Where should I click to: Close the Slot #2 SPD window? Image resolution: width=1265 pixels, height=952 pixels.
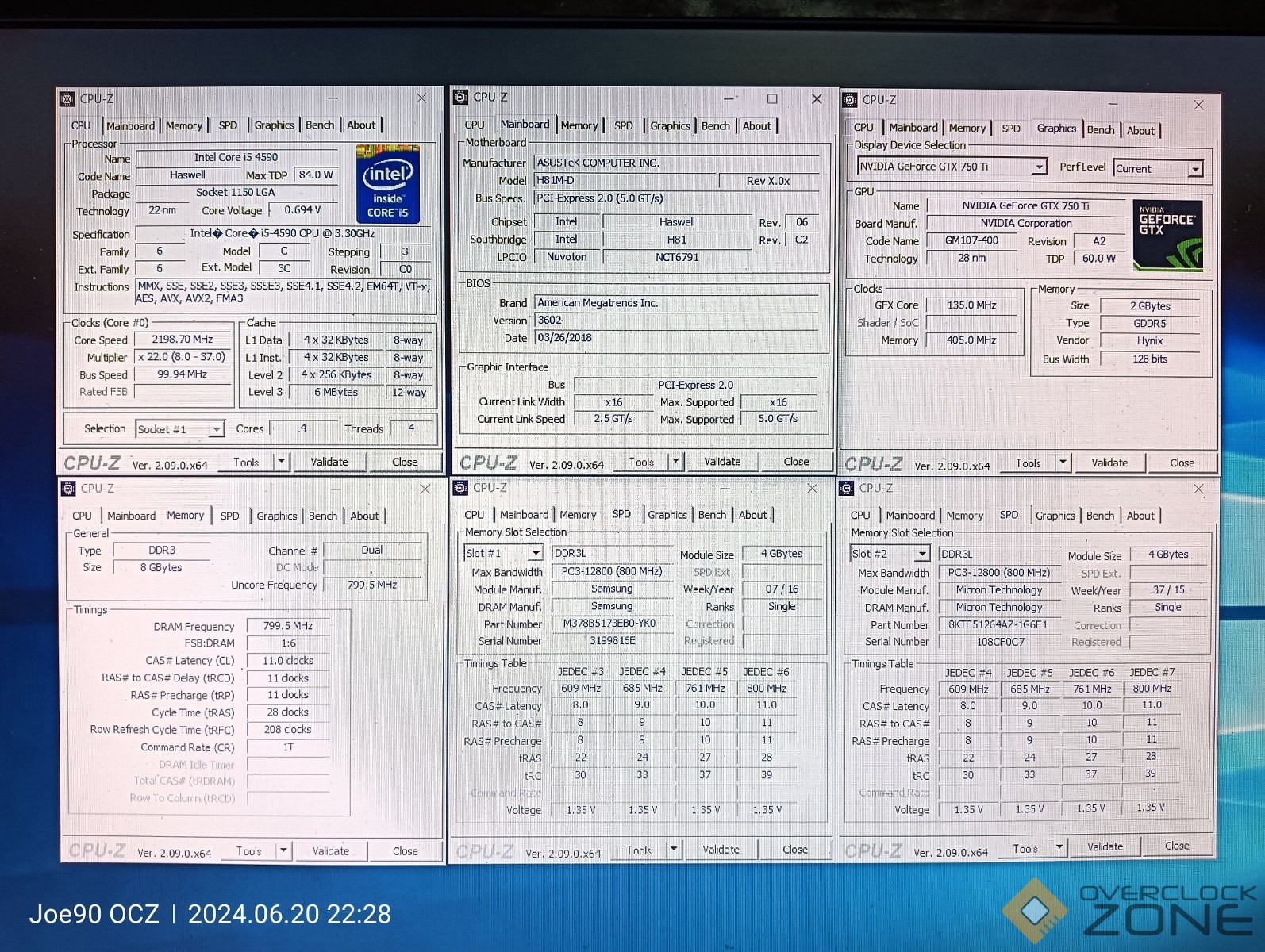[x=1198, y=489]
